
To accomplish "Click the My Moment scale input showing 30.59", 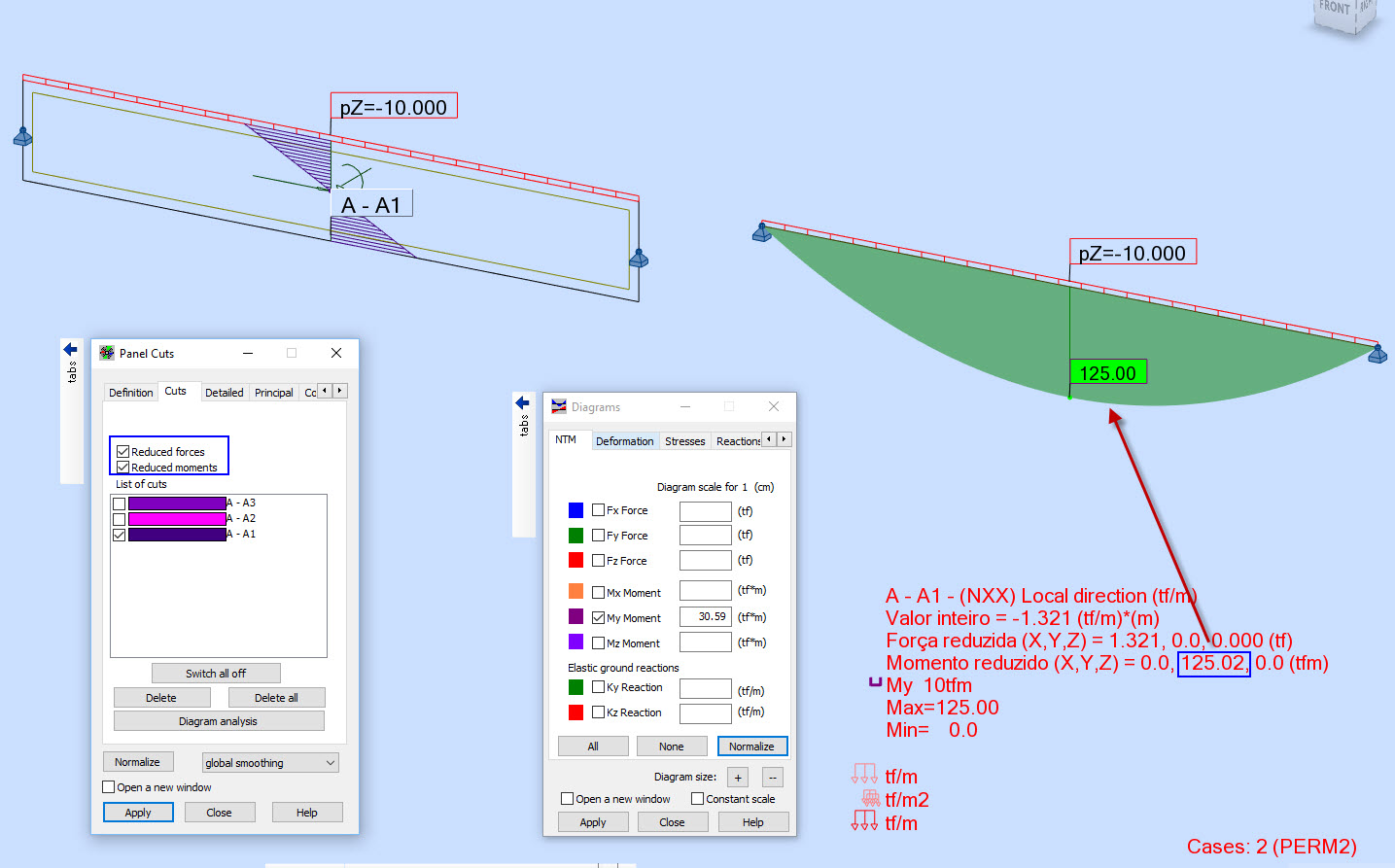I will point(705,616).
